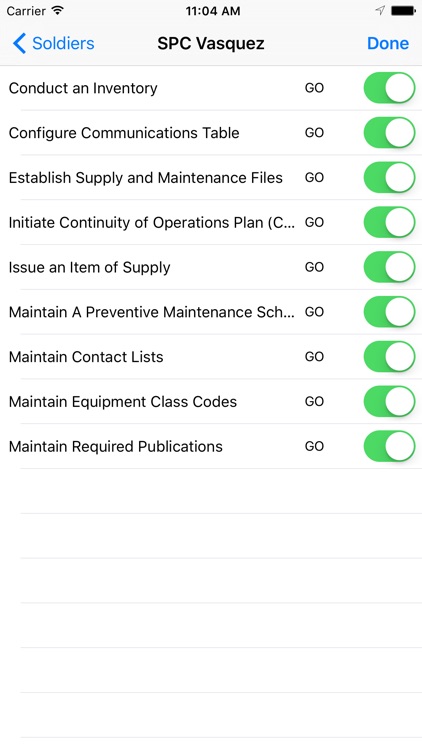Image resolution: width=422 pixels, height=750 pixels.
Task: Tap GO status for Maintain Required Publications
Action: click(314, 446)
